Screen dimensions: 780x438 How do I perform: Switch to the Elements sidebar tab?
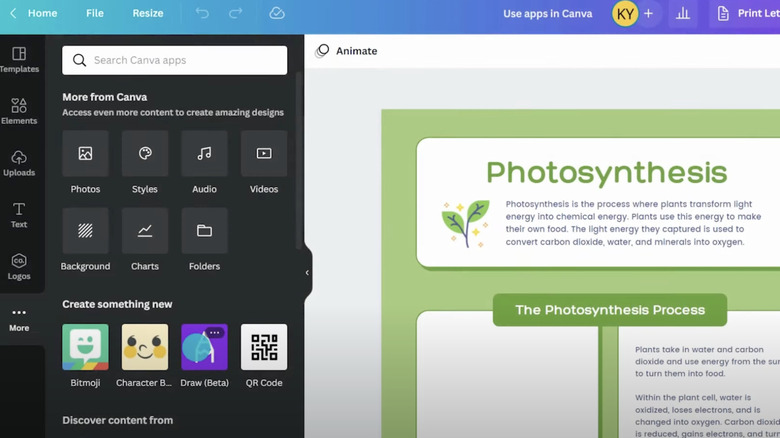click(19, 110)
